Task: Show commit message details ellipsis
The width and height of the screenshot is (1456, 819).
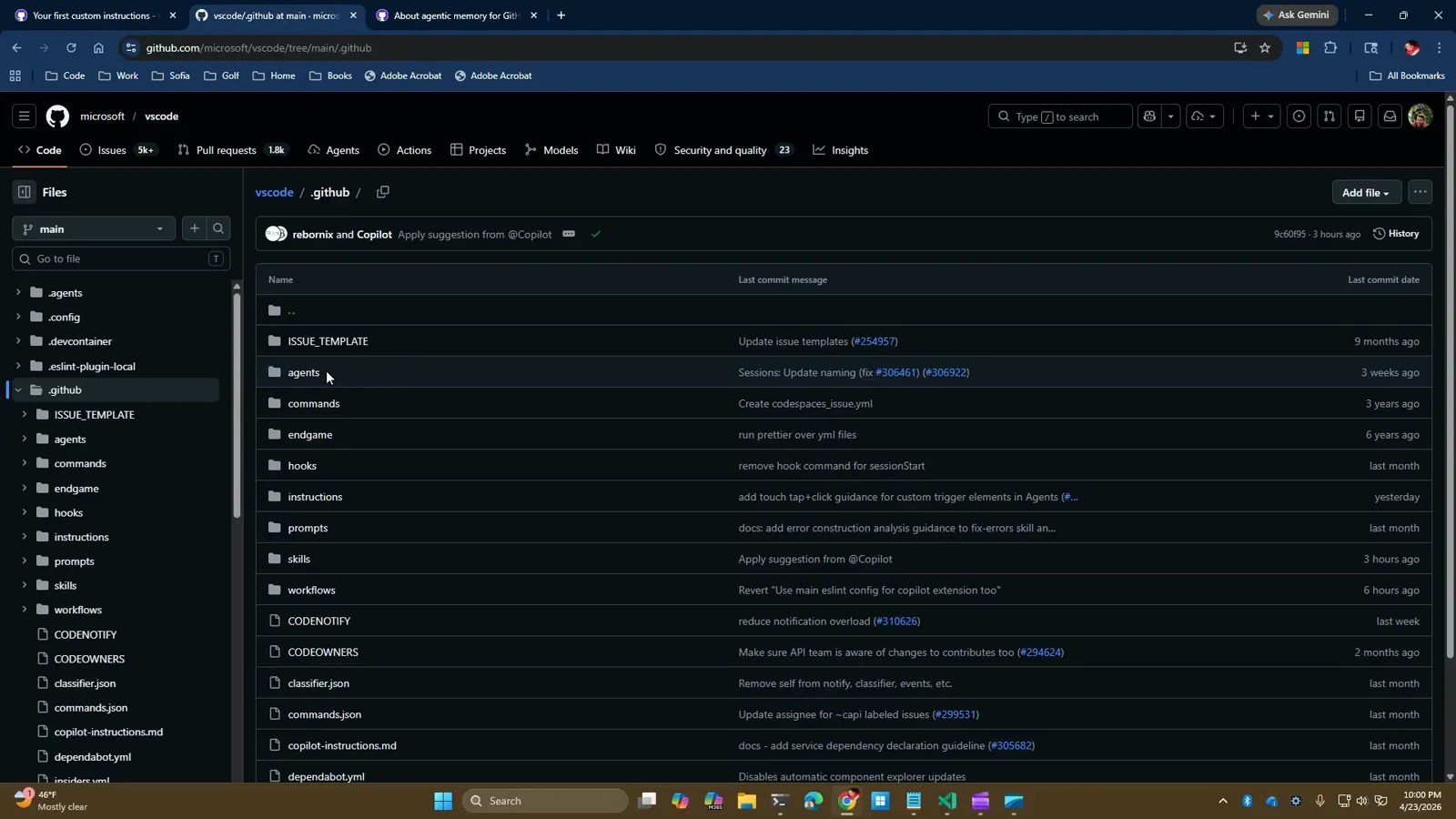Action: [569, 234]
